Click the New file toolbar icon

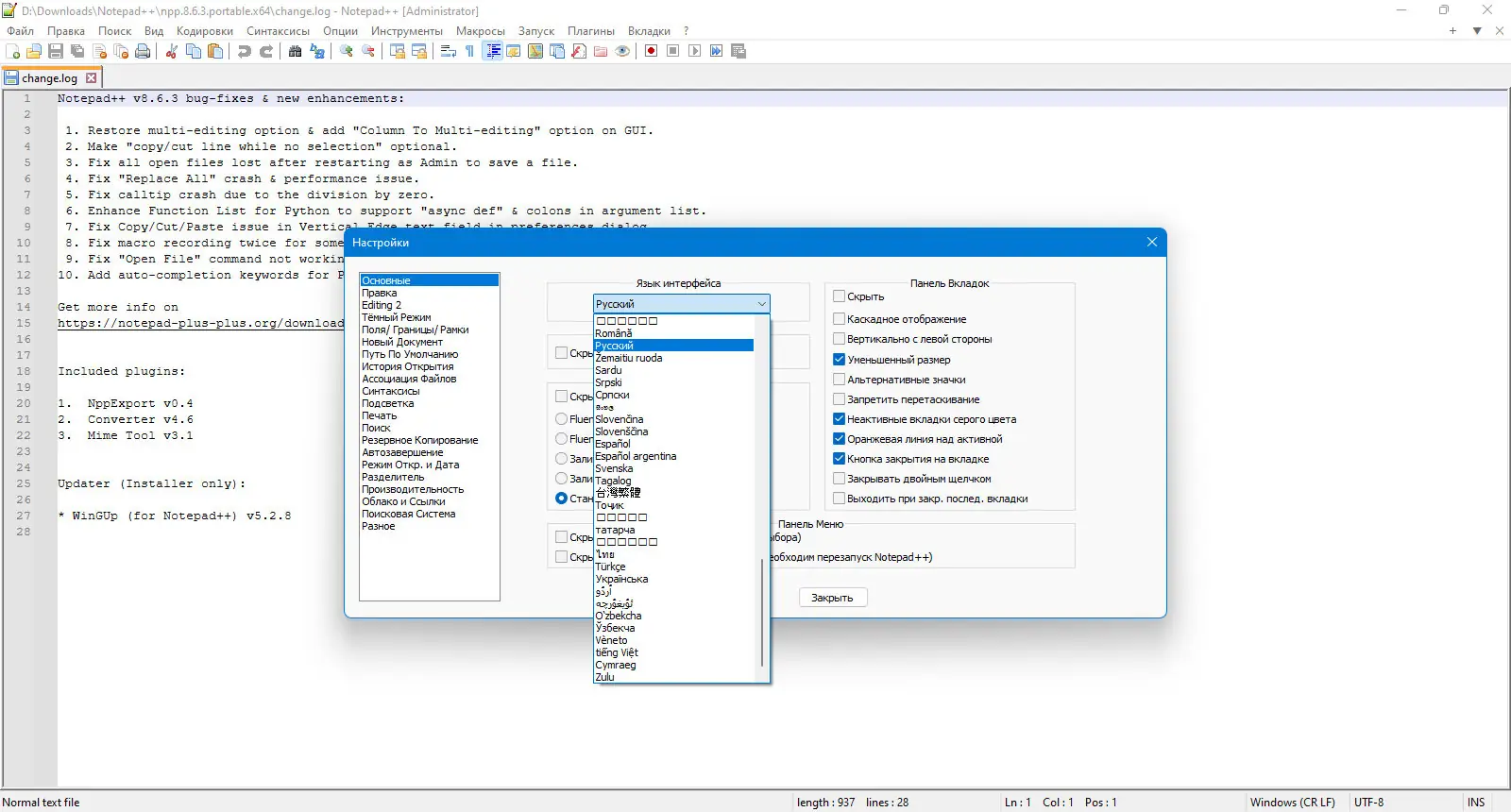[13, 51]
